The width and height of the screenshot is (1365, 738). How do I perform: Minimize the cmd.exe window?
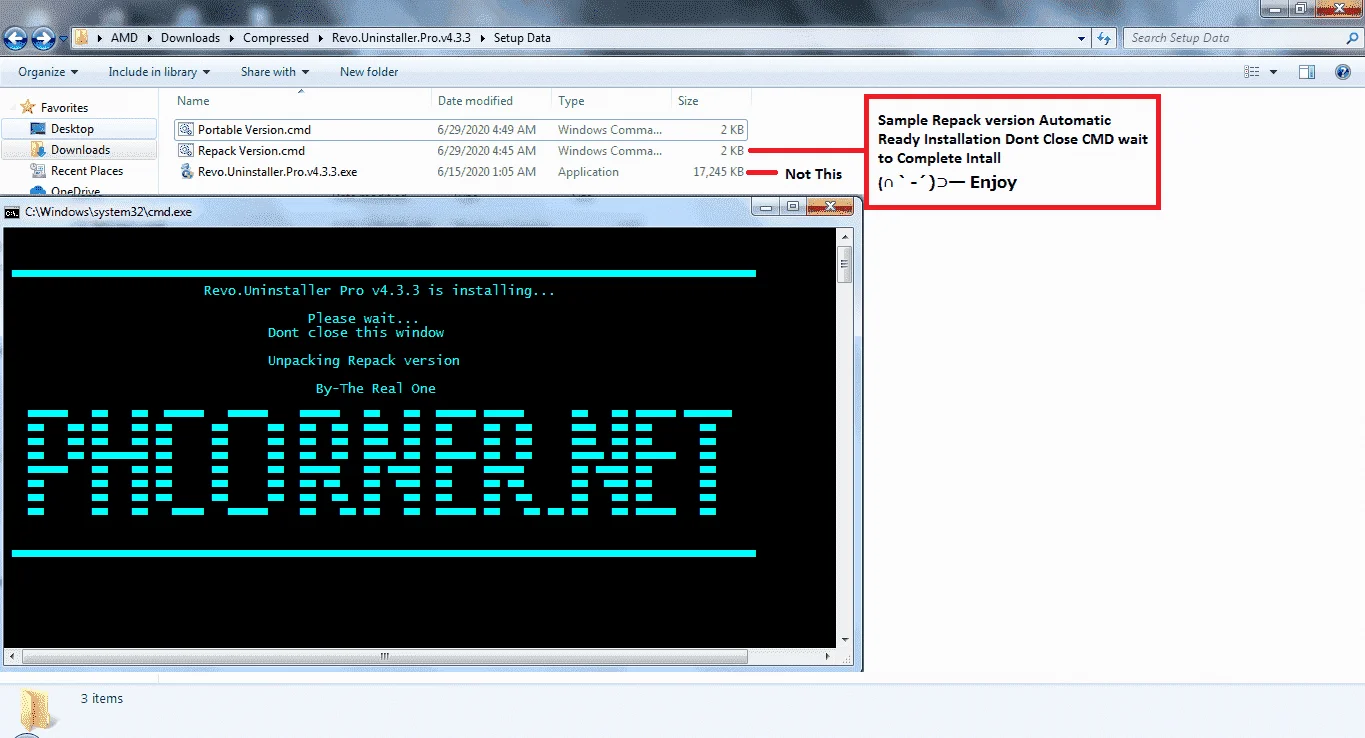[767, 206]
